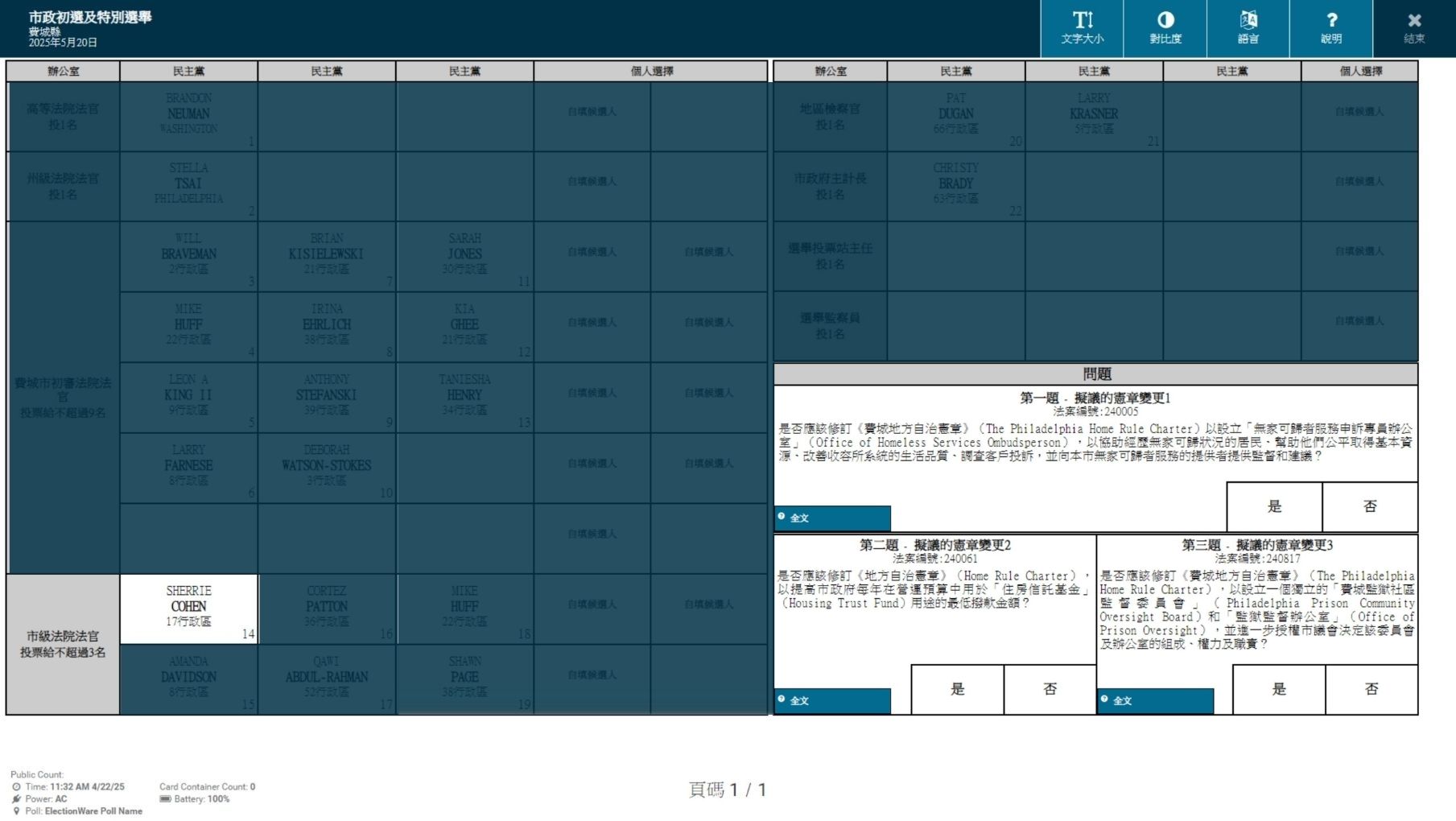Choose 是 for charter change 3
Viewport: 1456px width, 821px height.
pos(1279,689)
